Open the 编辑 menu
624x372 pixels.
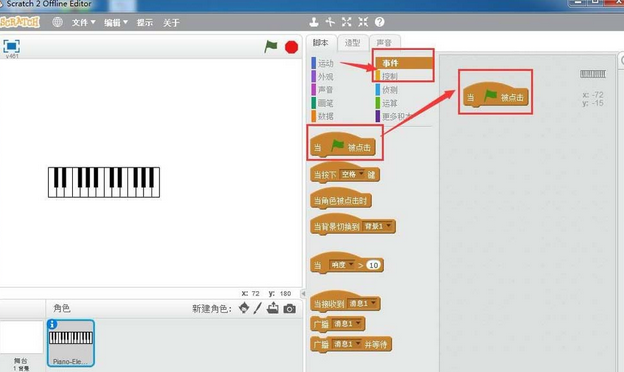116,23
